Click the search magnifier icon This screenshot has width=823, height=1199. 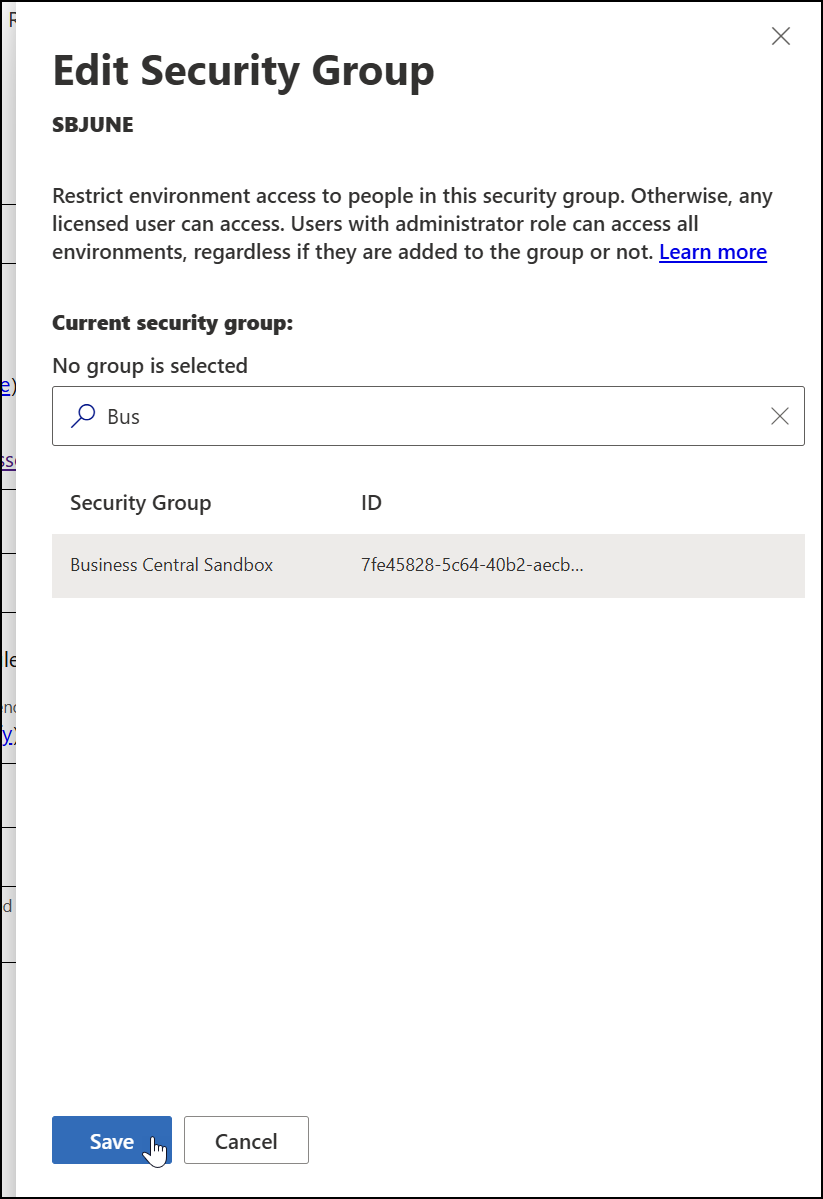click(83, 416)
